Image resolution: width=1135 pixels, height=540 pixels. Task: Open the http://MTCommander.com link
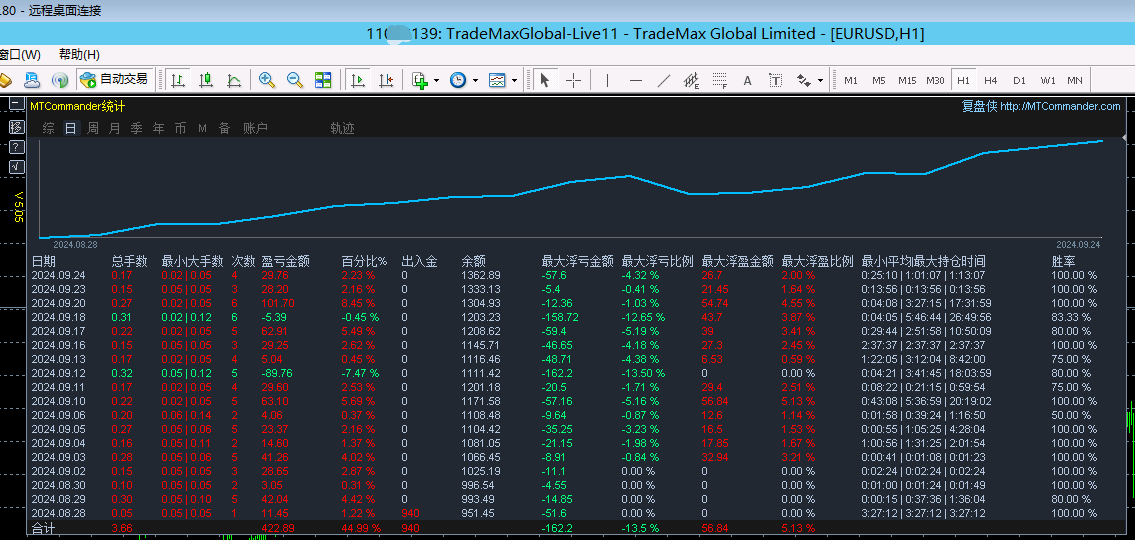coord(1060,106)
